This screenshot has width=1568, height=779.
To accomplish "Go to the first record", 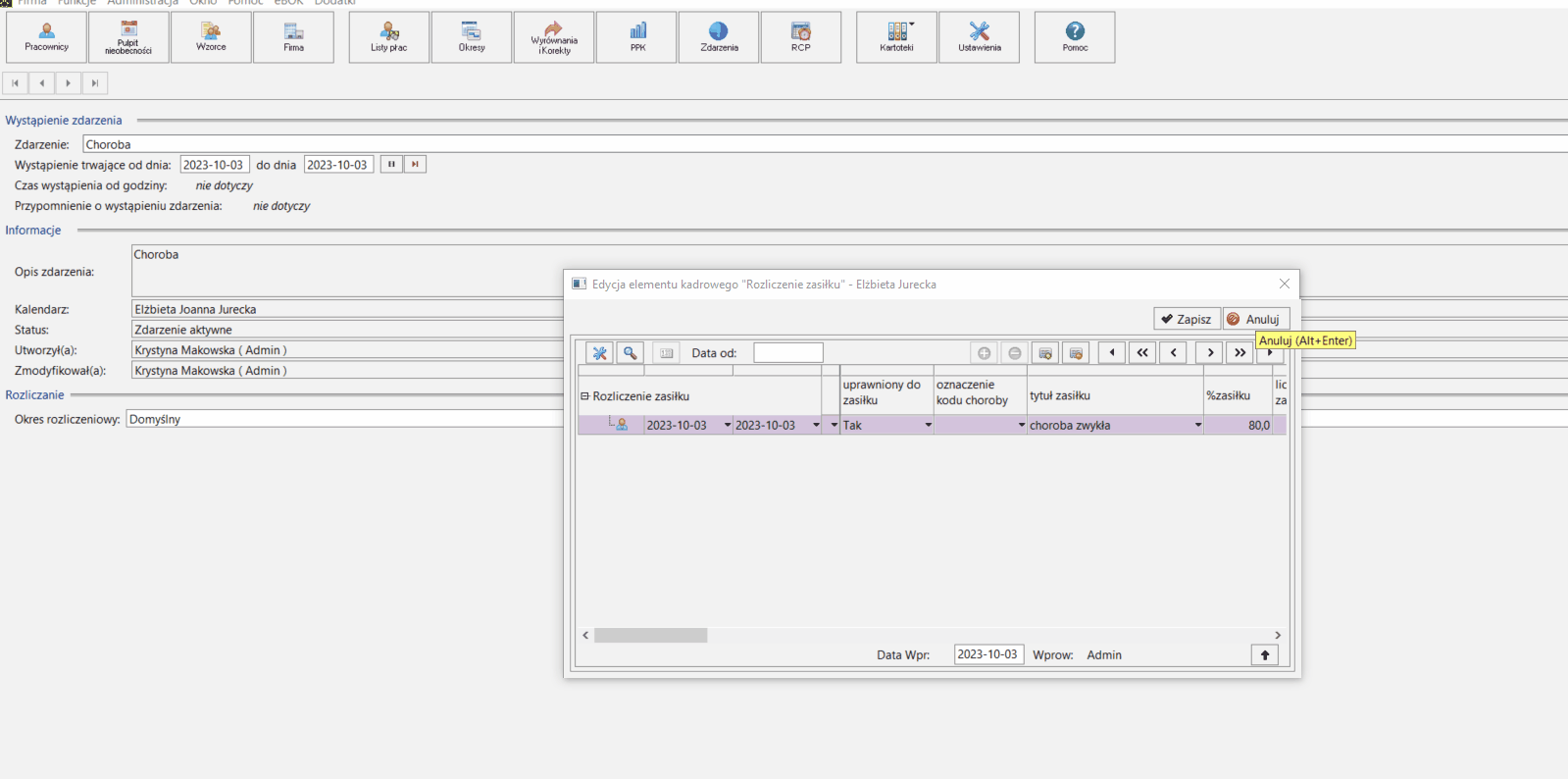I will (16, 83).
